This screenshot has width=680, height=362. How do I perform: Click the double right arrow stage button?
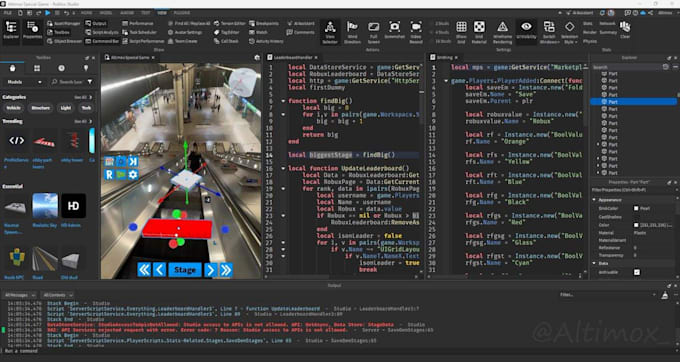[x=226, y=270]
